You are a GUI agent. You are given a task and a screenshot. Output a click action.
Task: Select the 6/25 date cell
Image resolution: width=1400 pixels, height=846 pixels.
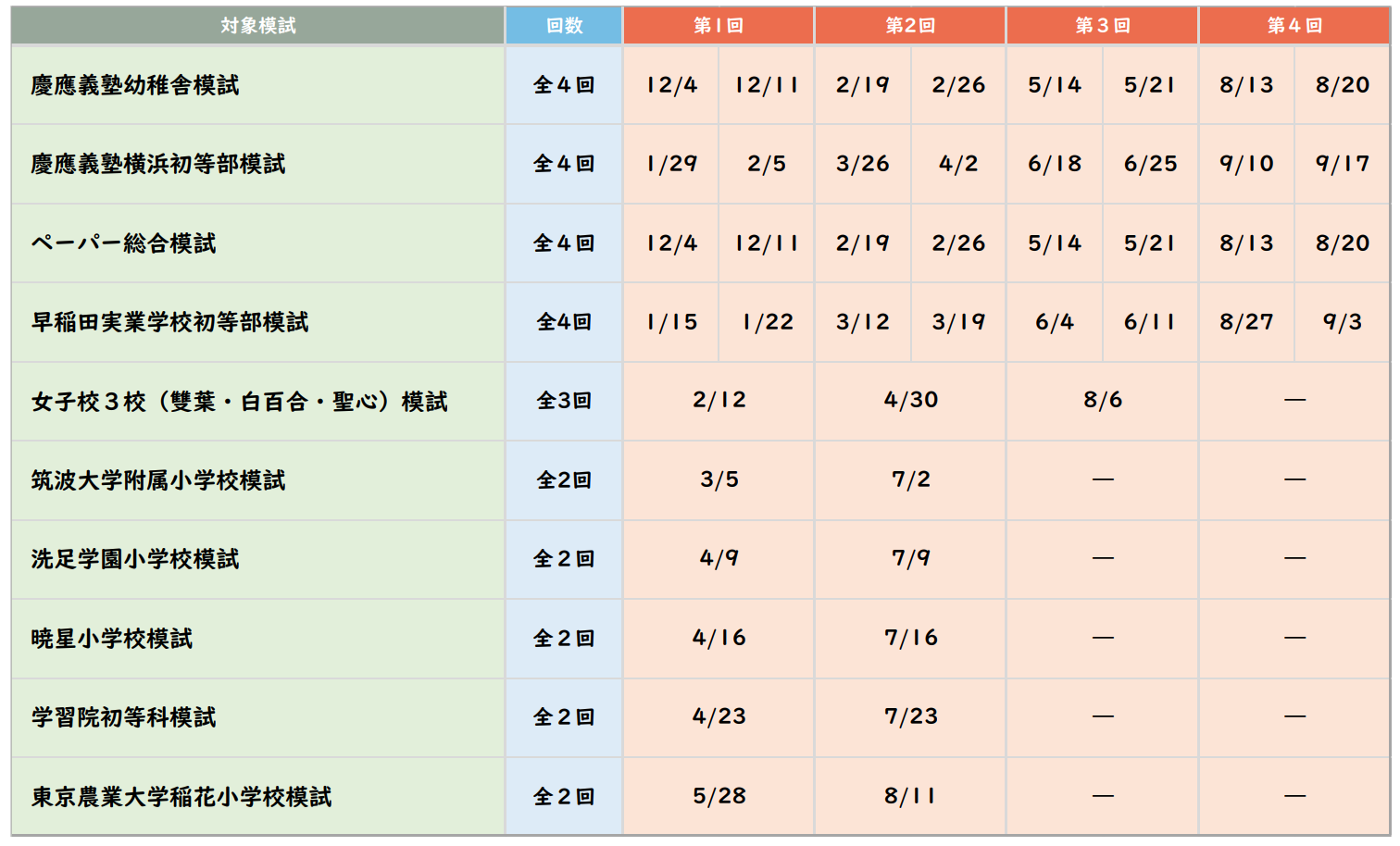click(1150, 164)
